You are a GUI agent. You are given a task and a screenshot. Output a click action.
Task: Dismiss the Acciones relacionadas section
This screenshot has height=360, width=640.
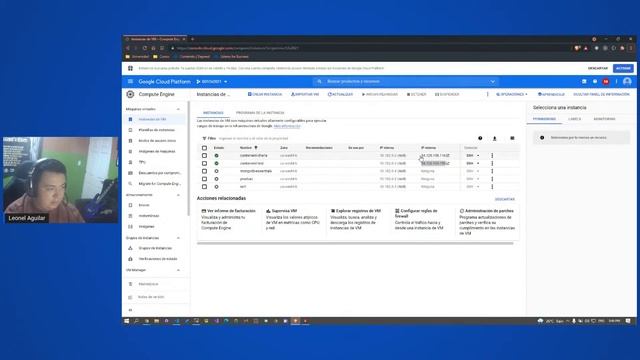click(505, 199)
